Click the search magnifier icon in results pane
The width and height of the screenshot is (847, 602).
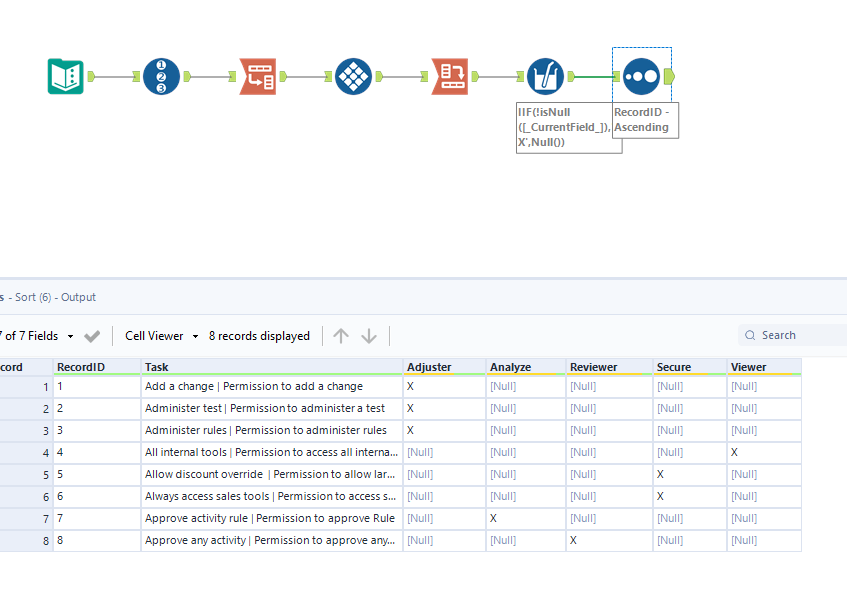(750, 335)
